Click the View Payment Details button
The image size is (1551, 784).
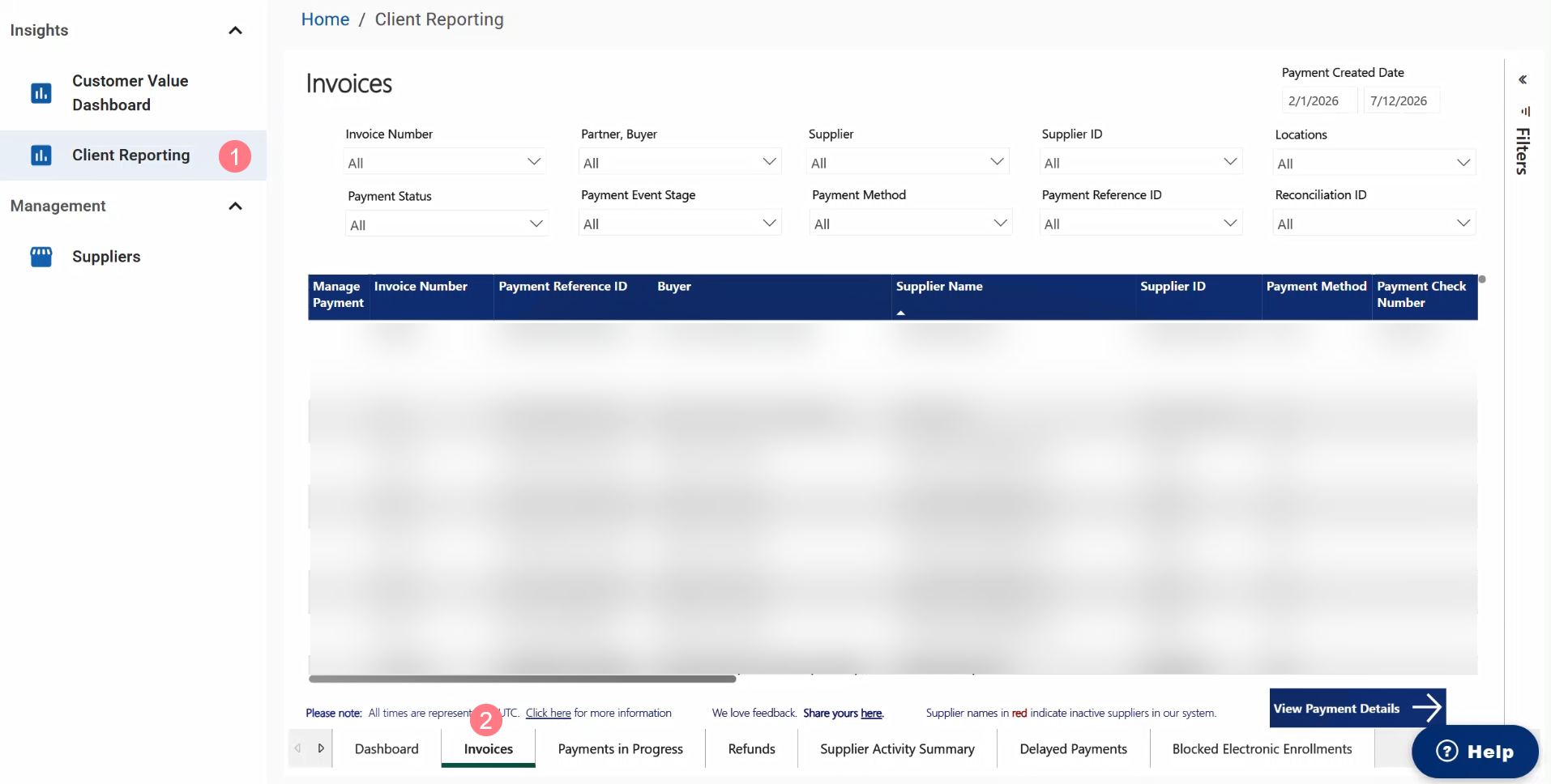(x=1357, y=708)
